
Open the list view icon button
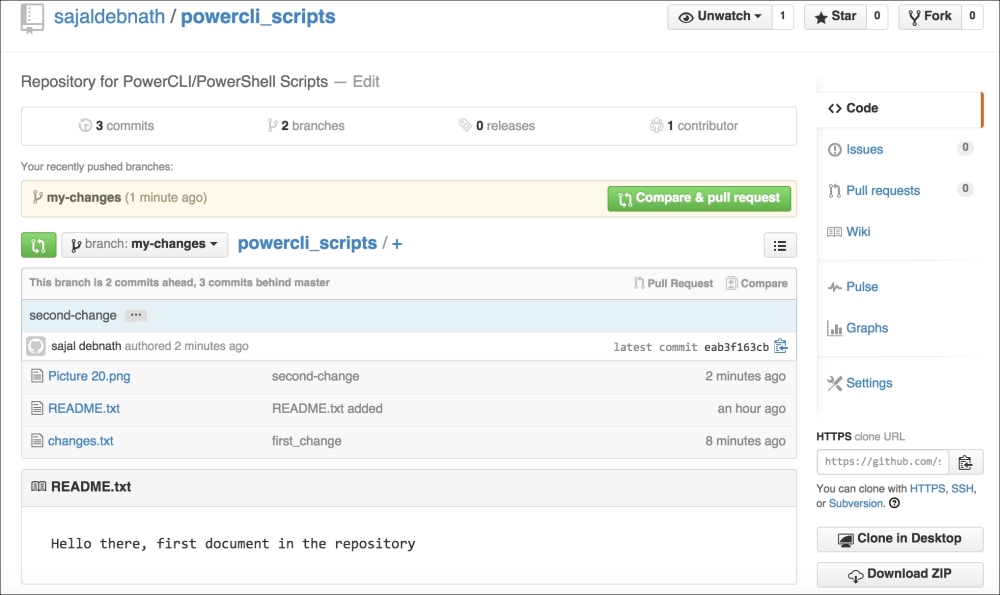pos(780,246)
